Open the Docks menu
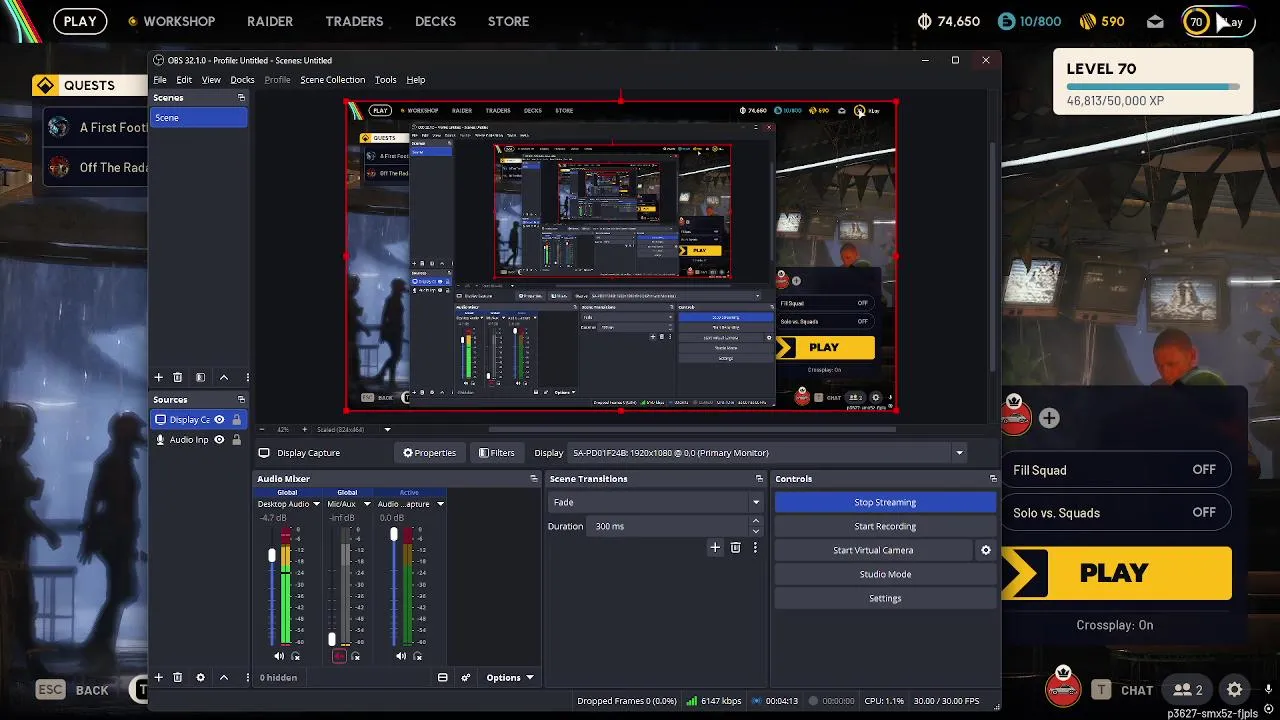 coord(242,80)
